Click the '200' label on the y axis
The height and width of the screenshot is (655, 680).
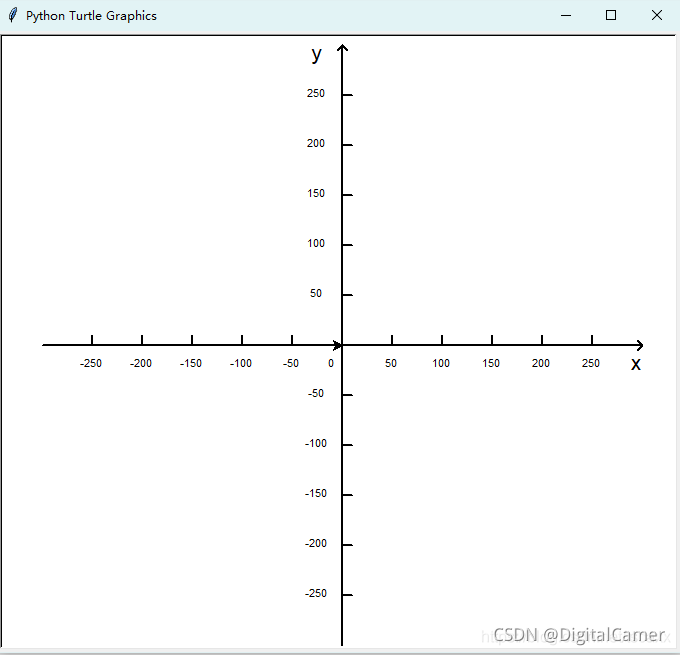[316, 143]
